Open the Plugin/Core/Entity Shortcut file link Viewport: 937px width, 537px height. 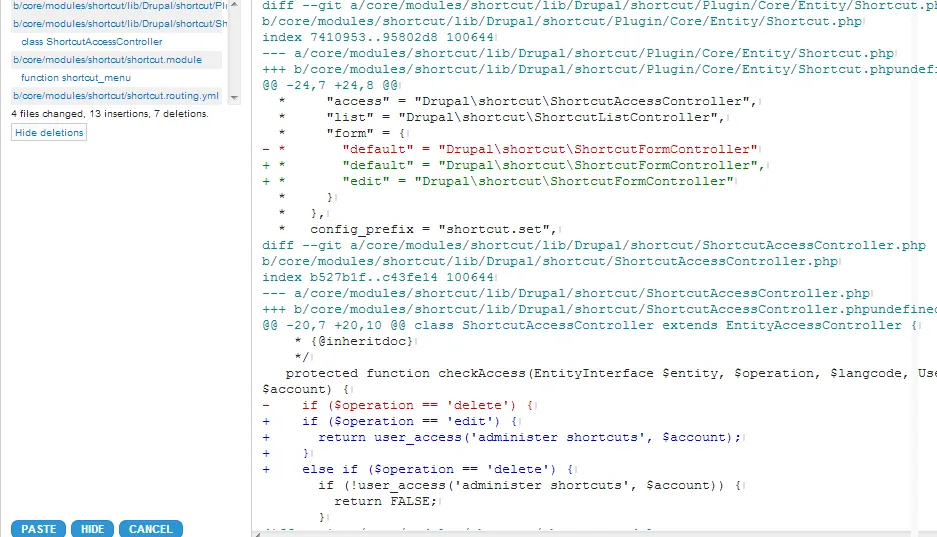[x=120, y=6]
